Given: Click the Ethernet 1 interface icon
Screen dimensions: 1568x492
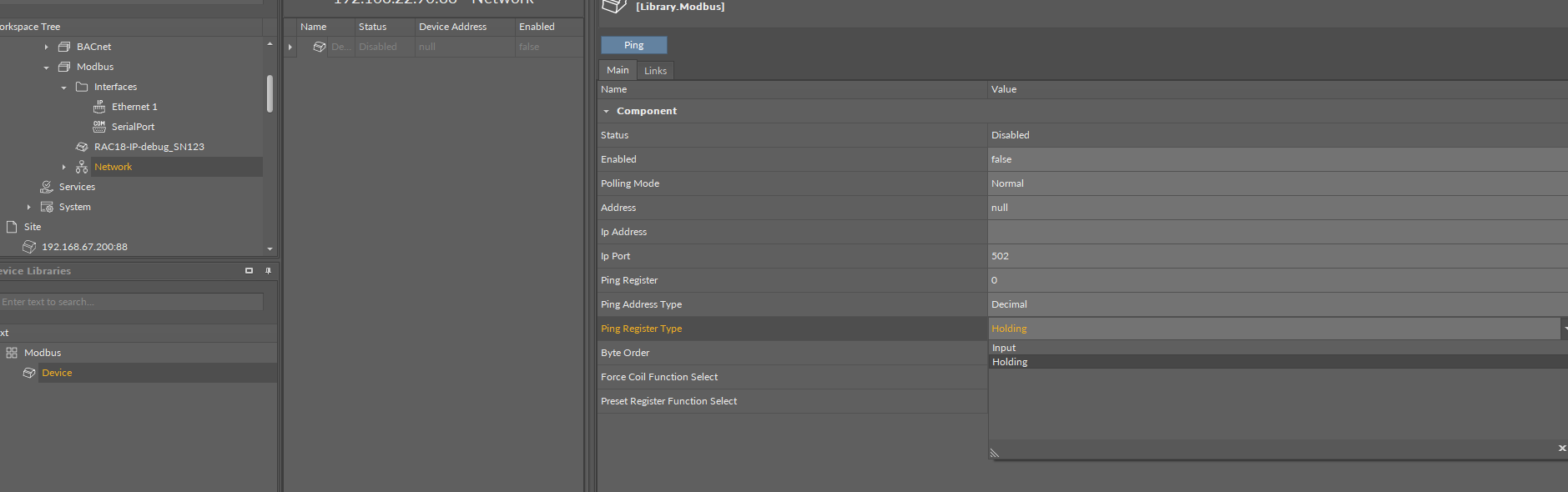Looking at the screenshot, I should [99, 107].
